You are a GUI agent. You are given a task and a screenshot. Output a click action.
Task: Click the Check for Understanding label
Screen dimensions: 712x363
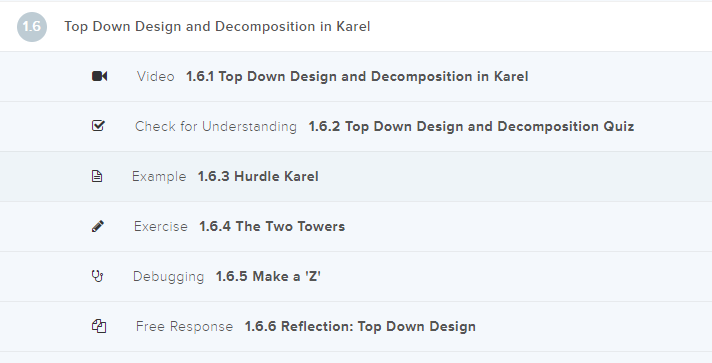[x=216, y=126]
